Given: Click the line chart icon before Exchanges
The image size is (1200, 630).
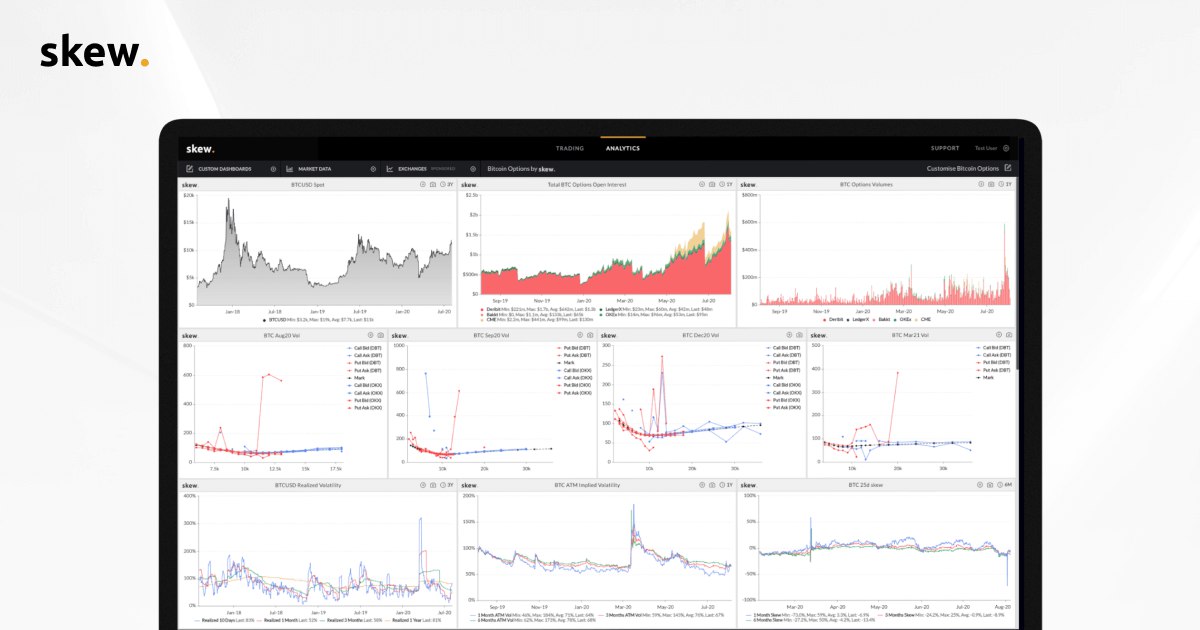Looking at the screenshot, I should point(390,169).
